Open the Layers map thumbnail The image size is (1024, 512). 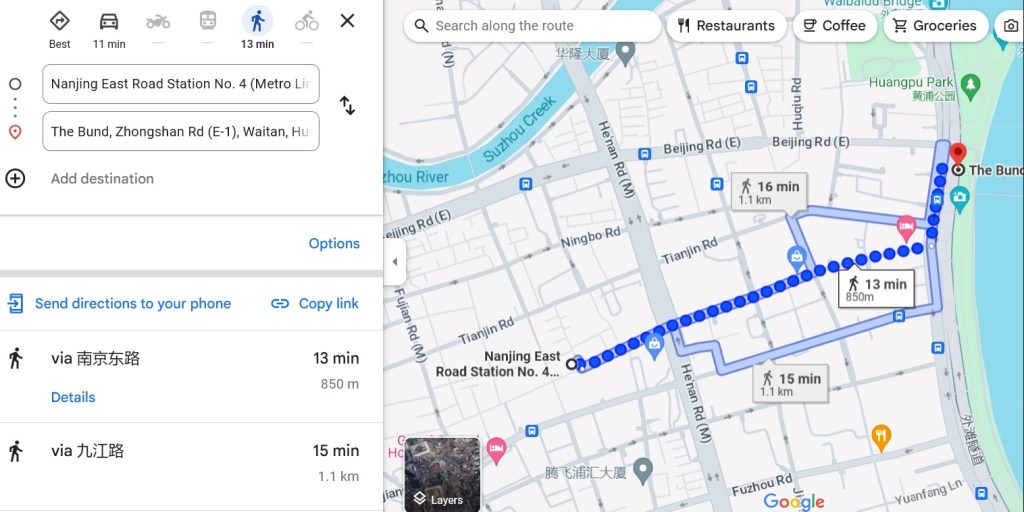tap(442, 475)
